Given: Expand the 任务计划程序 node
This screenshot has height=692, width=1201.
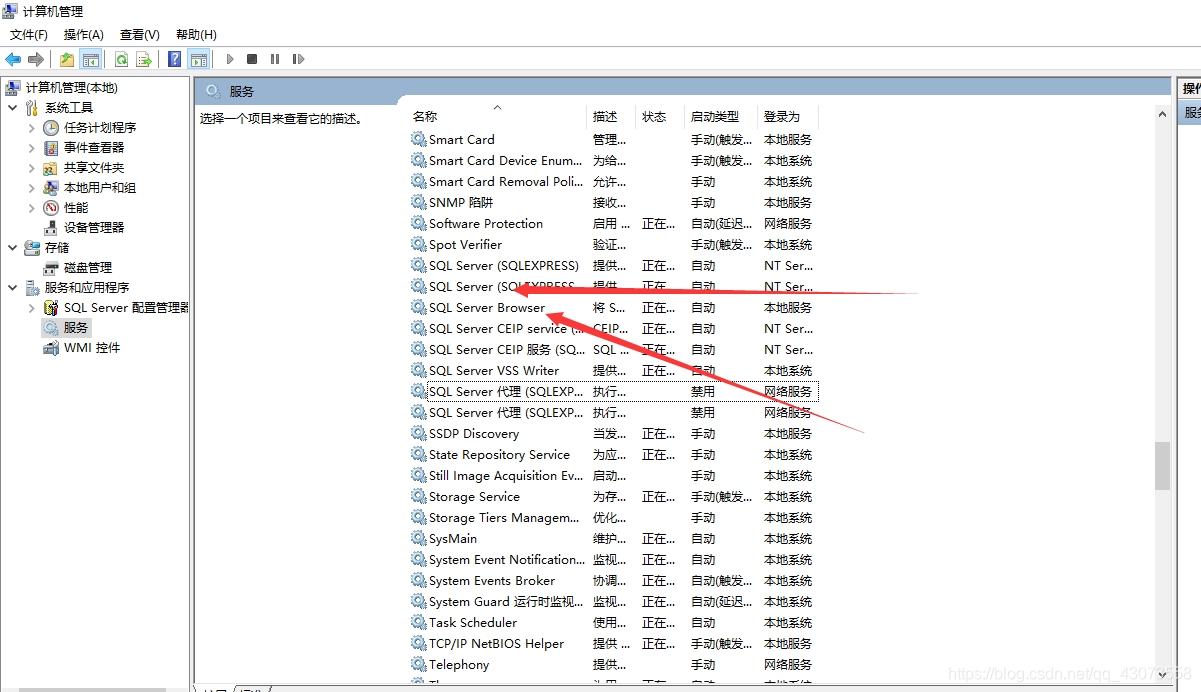Looking at the screenshot, I should [32, 128].
